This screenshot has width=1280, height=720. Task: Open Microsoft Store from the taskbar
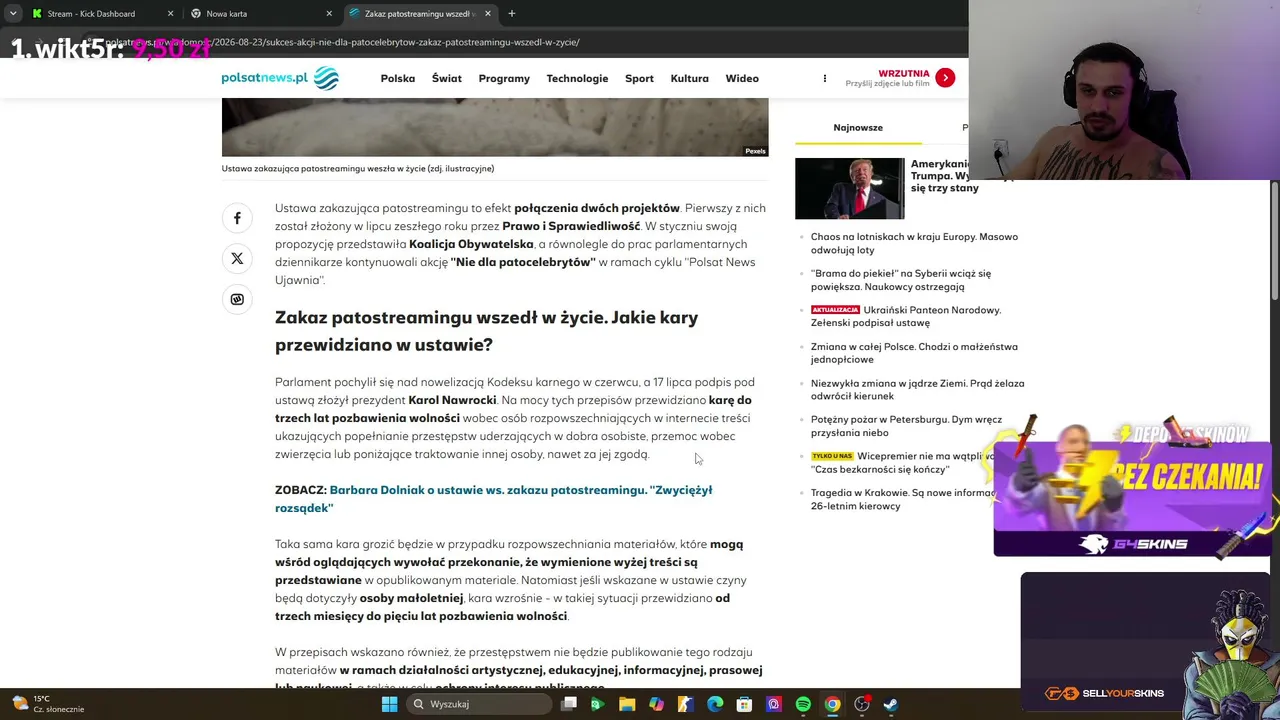tap(744, 704)
